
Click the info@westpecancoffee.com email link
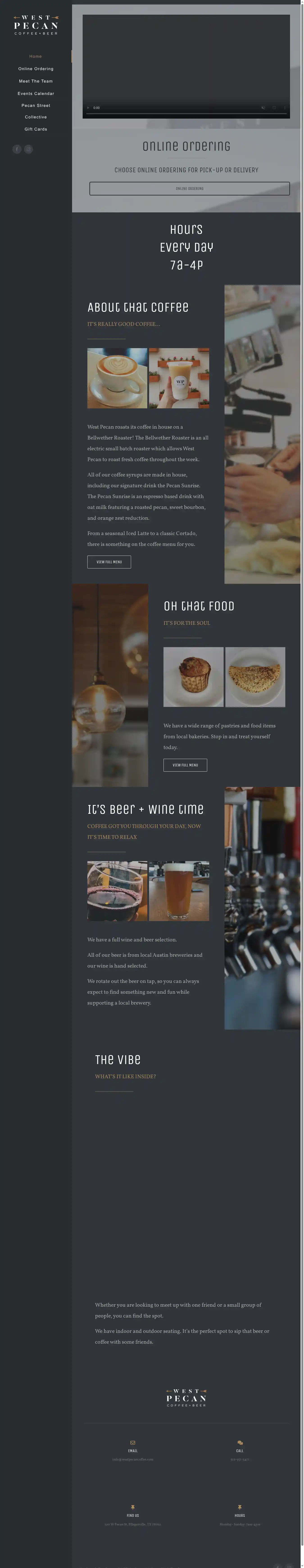point(133,1459)
